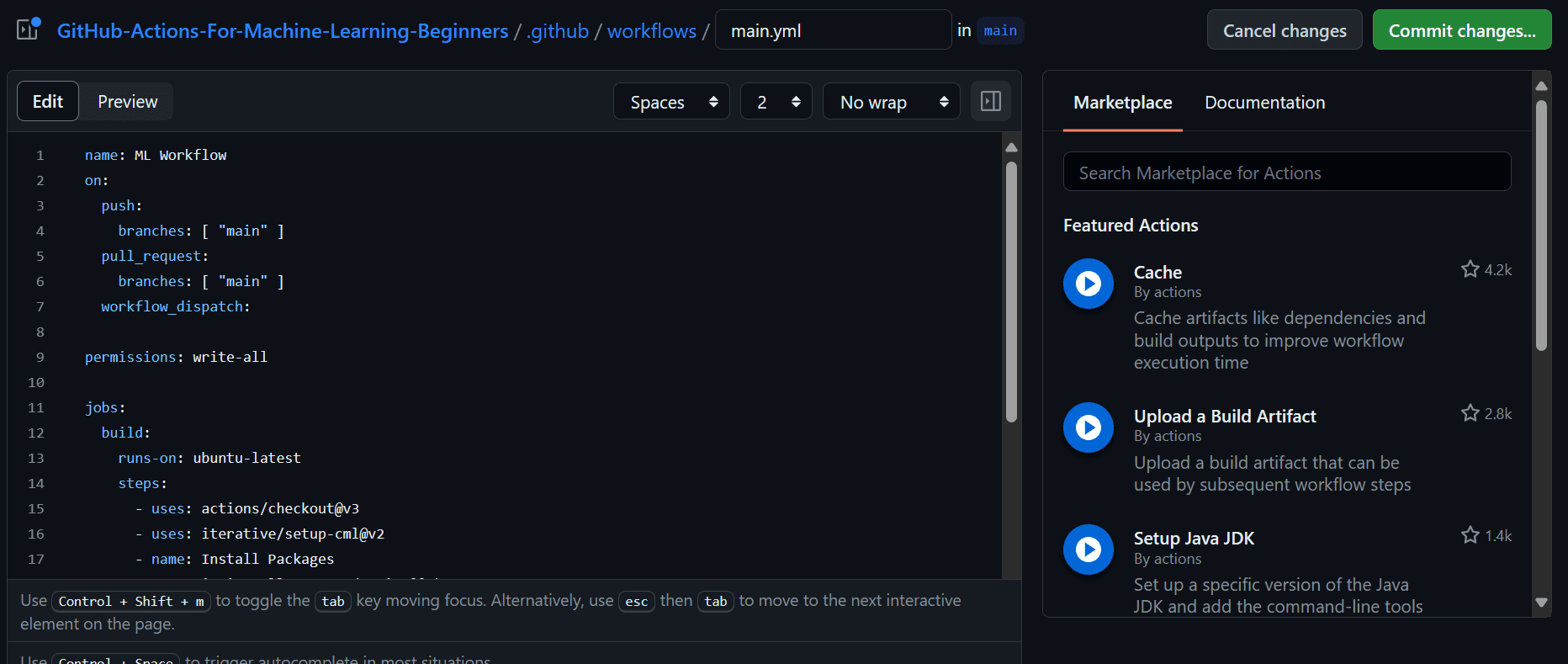The width and height of the screenshot is (1568, 664).
Task: Select the Documentation tab
Action: point(1264,103)
